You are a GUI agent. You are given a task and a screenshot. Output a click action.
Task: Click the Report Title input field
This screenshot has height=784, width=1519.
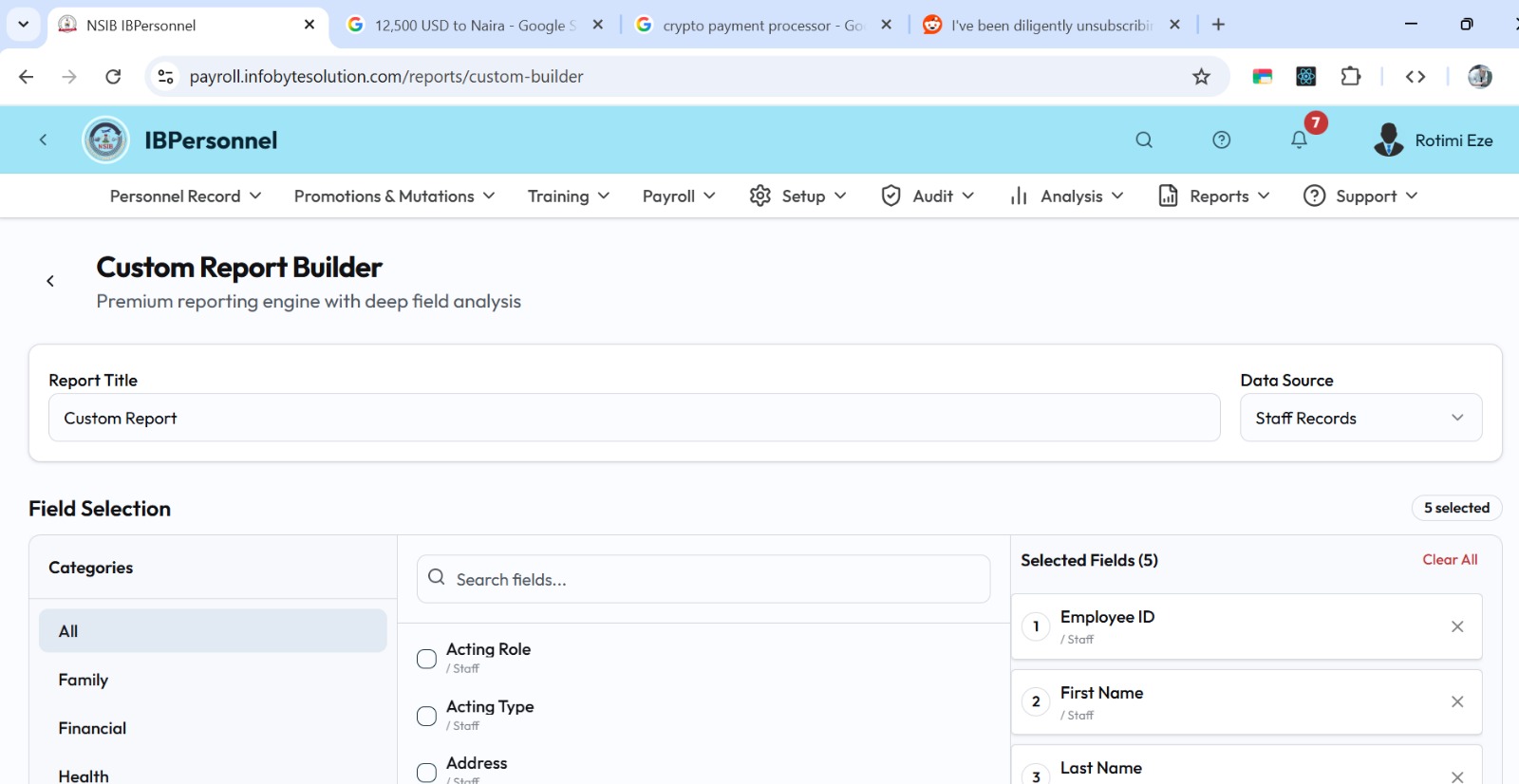(634, 418)
